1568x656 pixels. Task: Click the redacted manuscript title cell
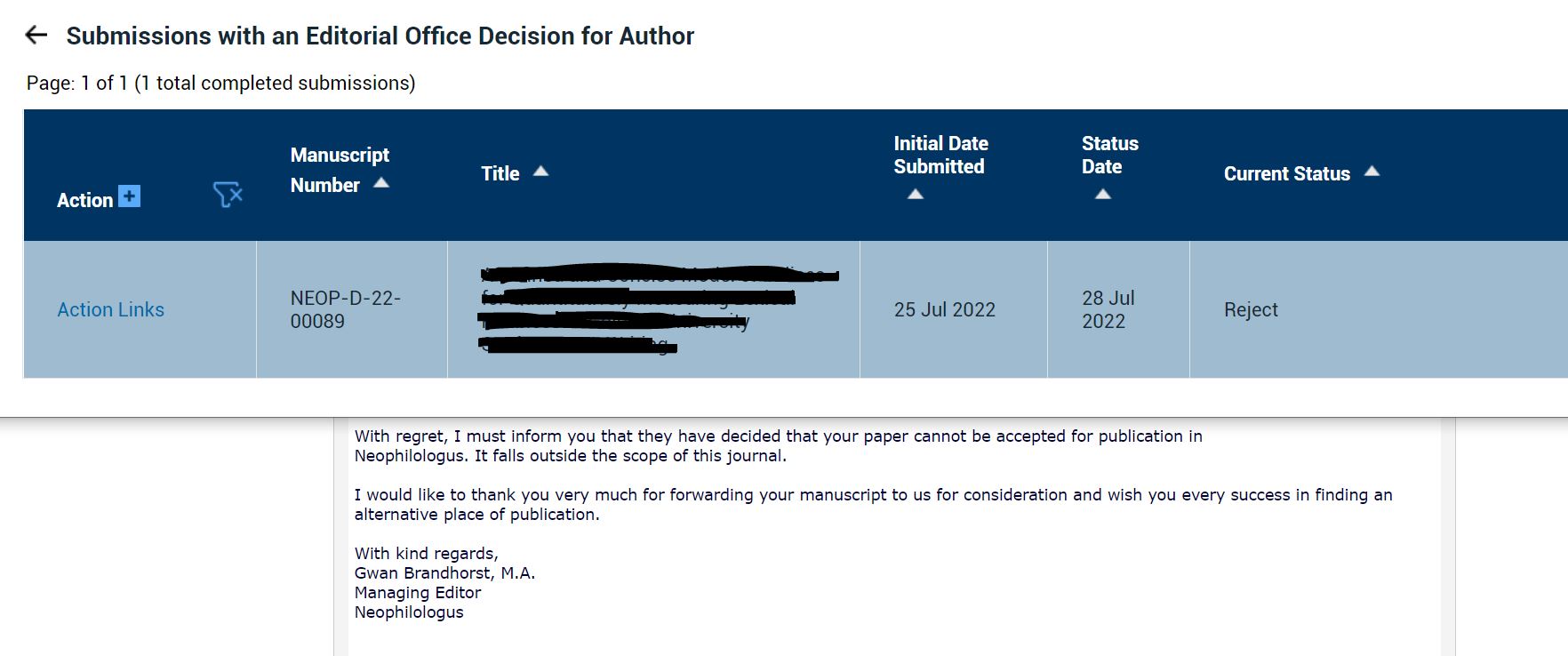(654, 309)
